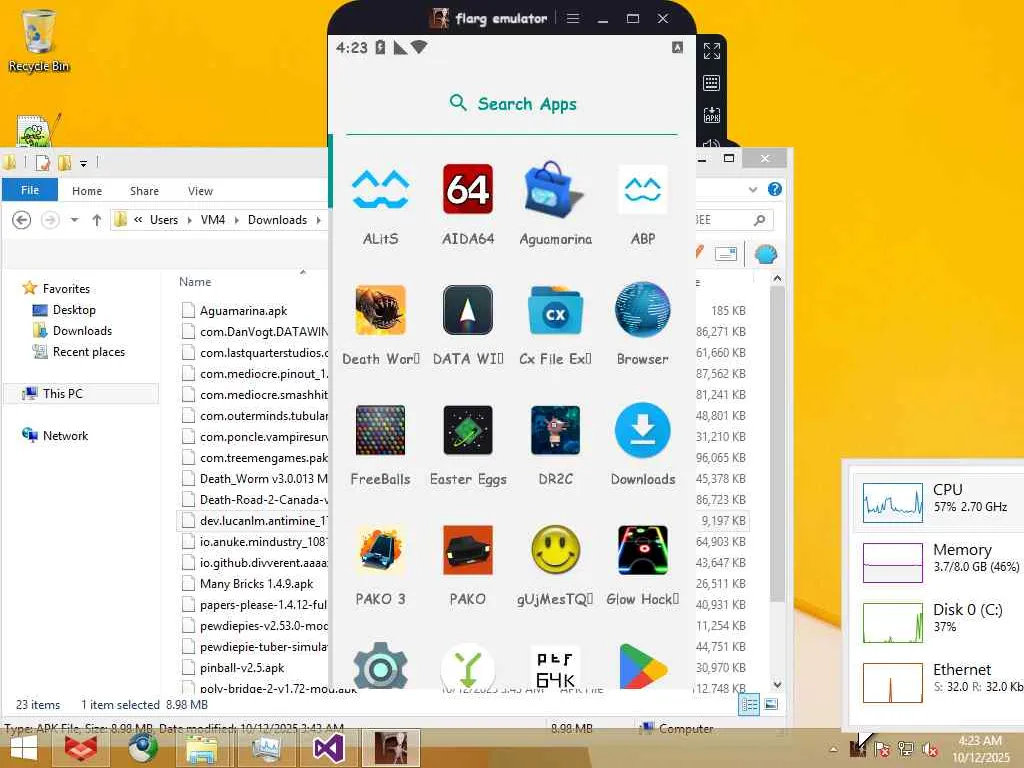The height and width of the screenshot is (768, 1024).
Task: Select Desktop under Favorites
Action: coord(74,310)
